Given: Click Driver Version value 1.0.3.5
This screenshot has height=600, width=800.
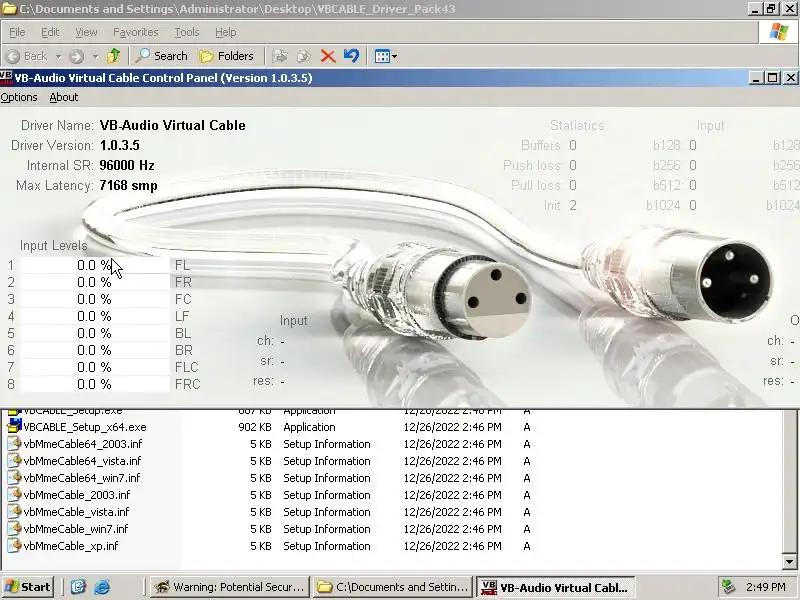Looking at the screenshot, I should (x=119, y=145).
